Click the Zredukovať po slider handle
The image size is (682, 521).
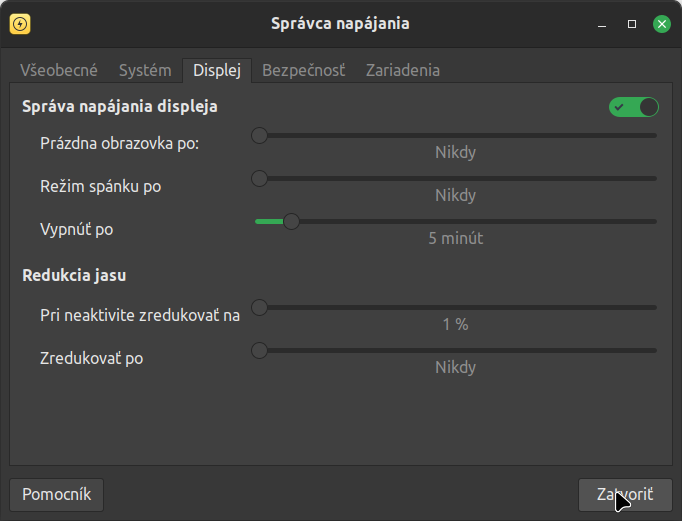pos(259,350)
